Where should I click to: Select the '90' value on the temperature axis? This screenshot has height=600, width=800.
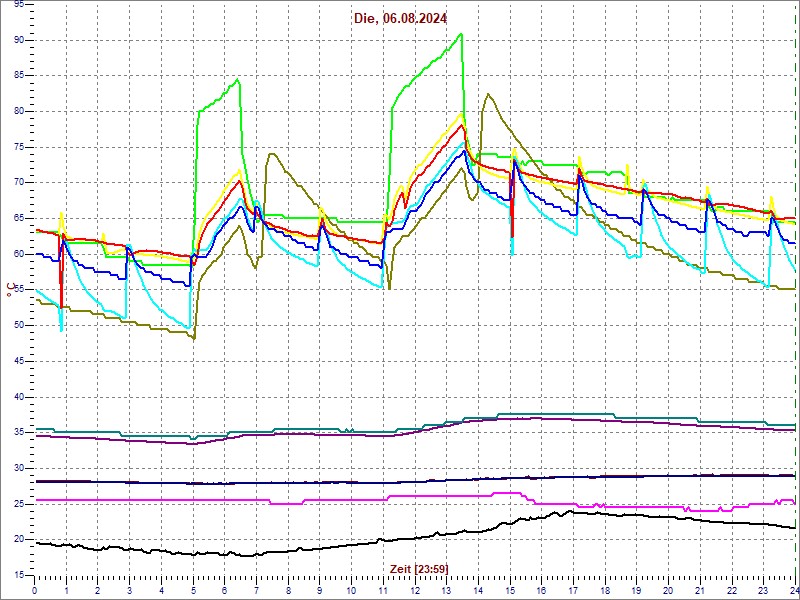[19, 40]
